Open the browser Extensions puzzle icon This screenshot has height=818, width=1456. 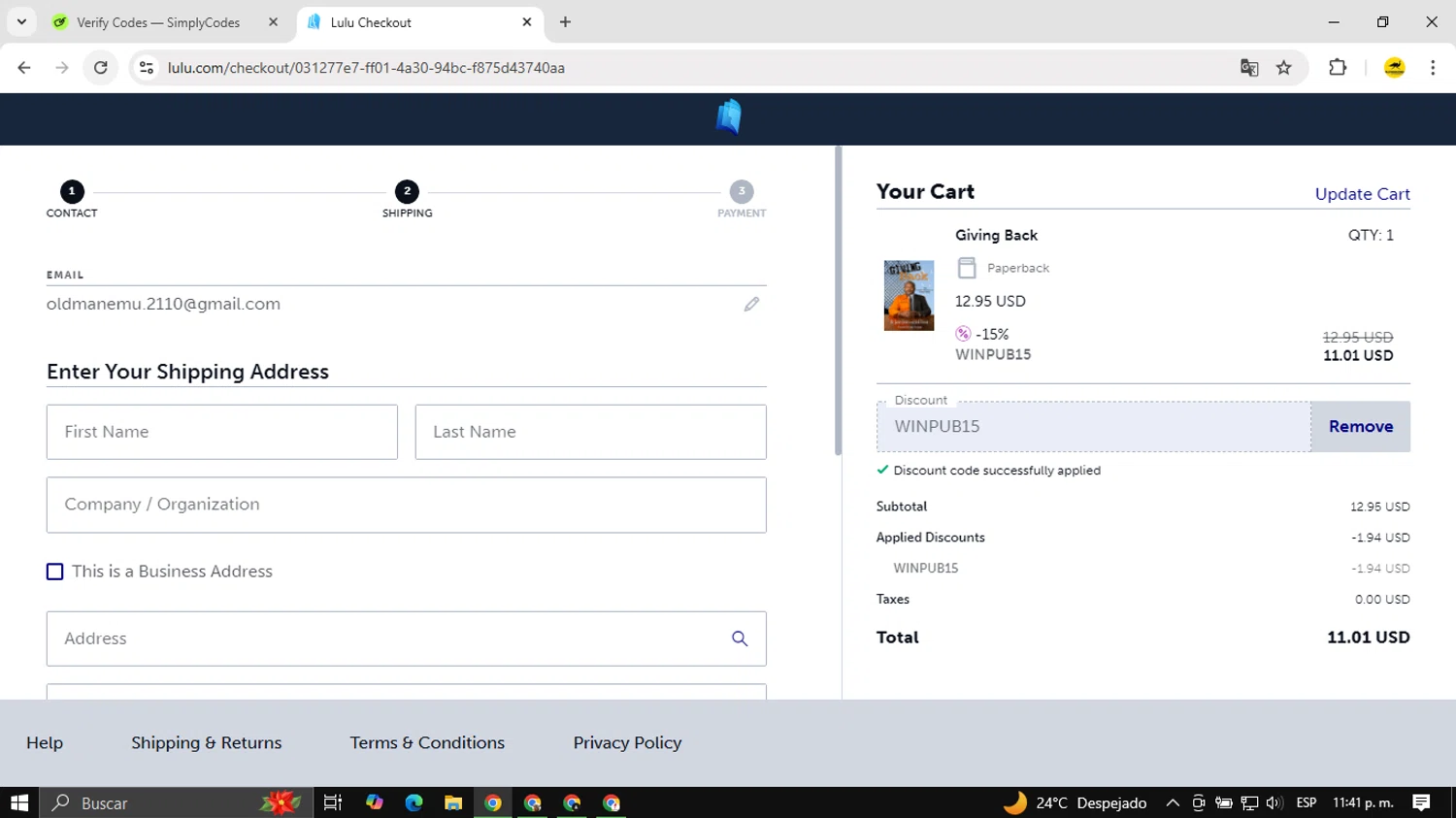click(x=1338, y=68)
